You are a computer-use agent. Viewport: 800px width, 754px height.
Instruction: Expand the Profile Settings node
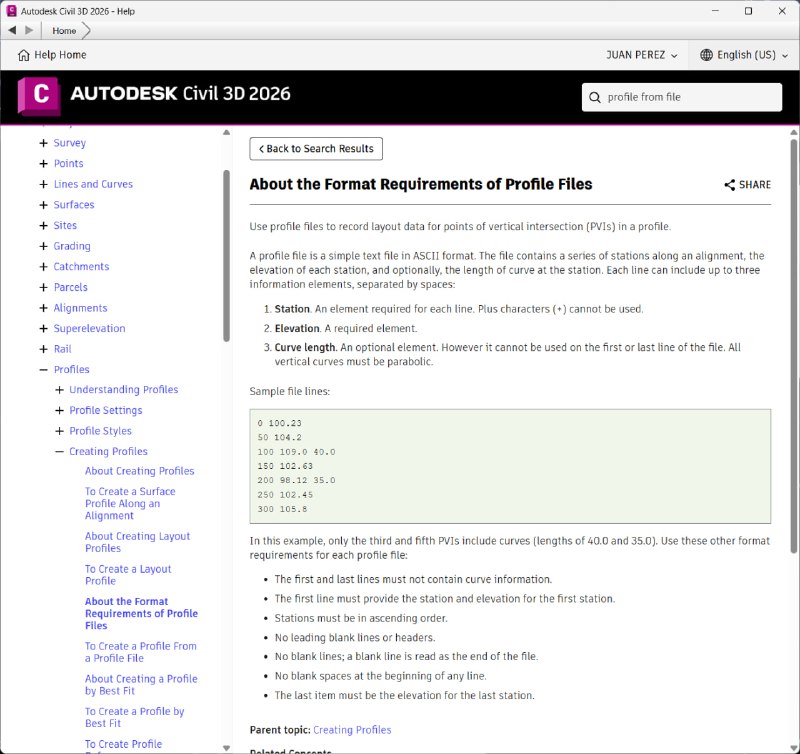click(x=59, y=411)
